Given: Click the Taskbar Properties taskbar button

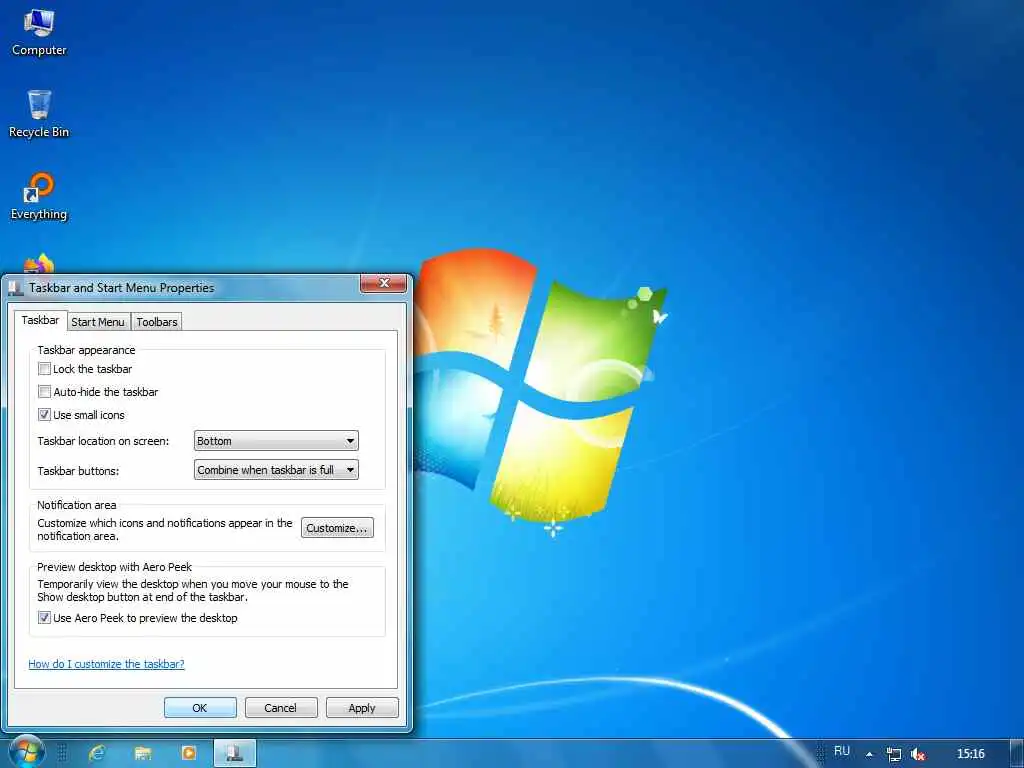Looking at the screenshot, I should (x=235, y=754).
